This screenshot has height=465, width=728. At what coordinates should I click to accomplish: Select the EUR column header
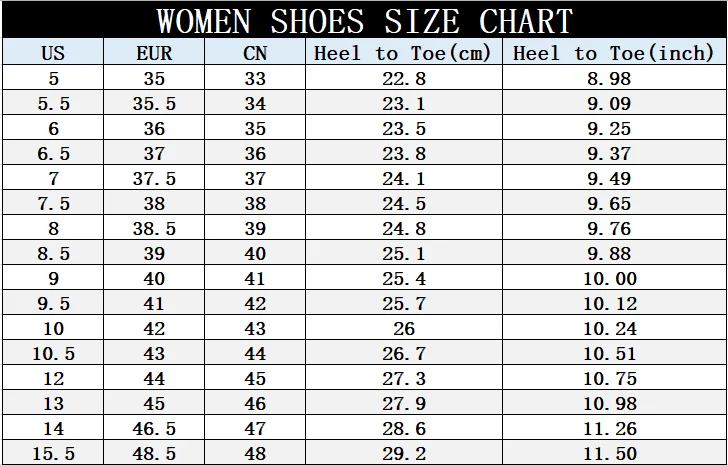pos(154,52)
